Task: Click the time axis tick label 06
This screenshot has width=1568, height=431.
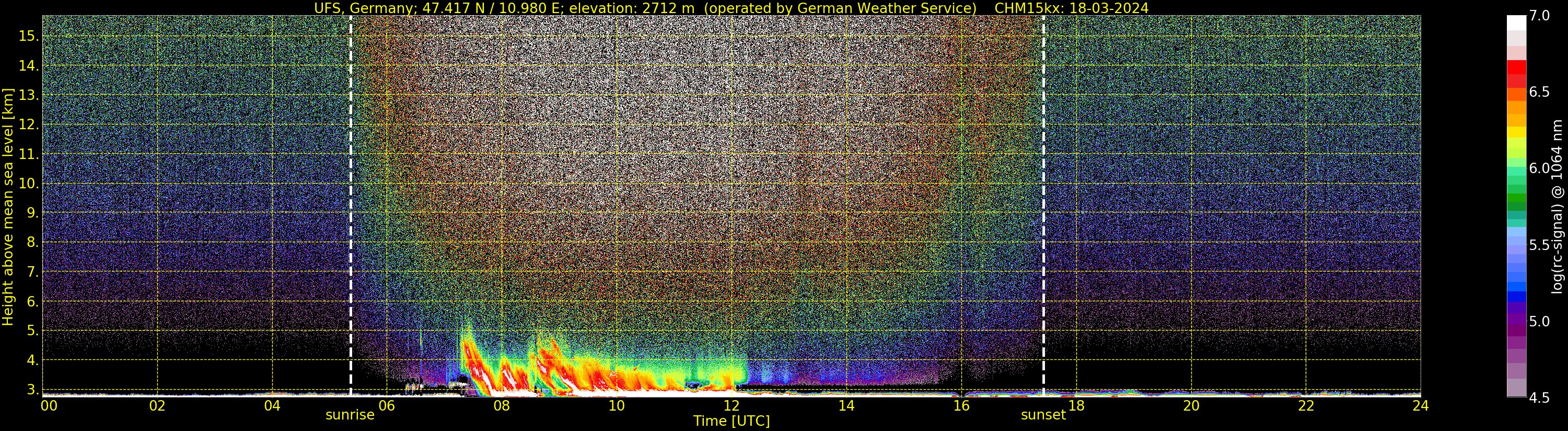Action: point(387,405)
